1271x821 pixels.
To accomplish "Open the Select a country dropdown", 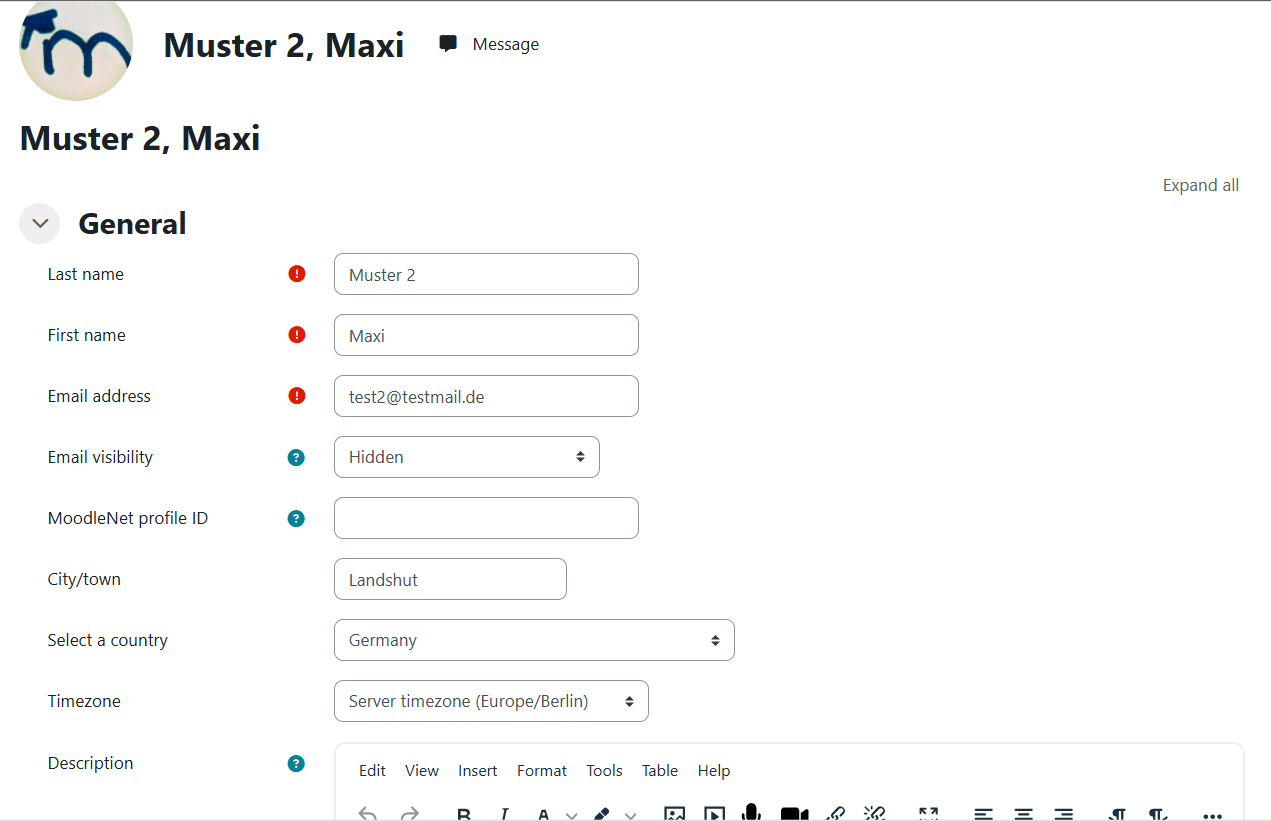I will coord(534,640).
